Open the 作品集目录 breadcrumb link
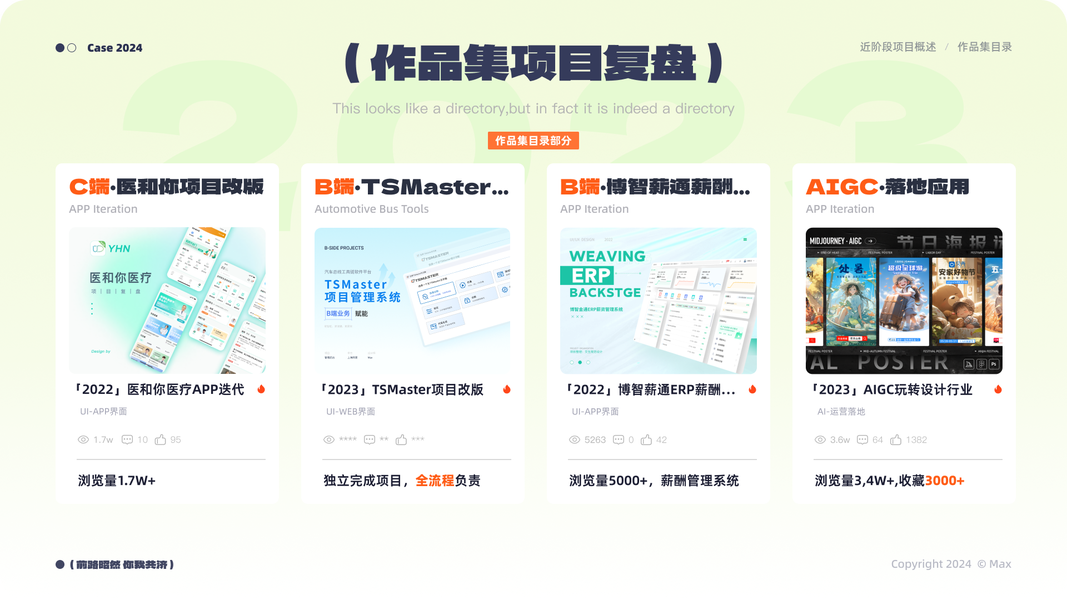The height and width of the screenshot is (600, 1067). (985, 47)
